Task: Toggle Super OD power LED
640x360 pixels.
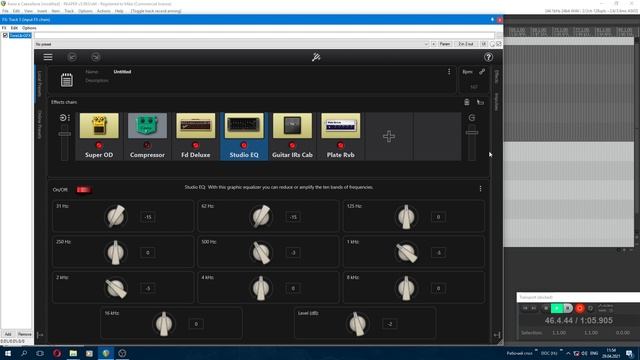Action: click(99, 145)
